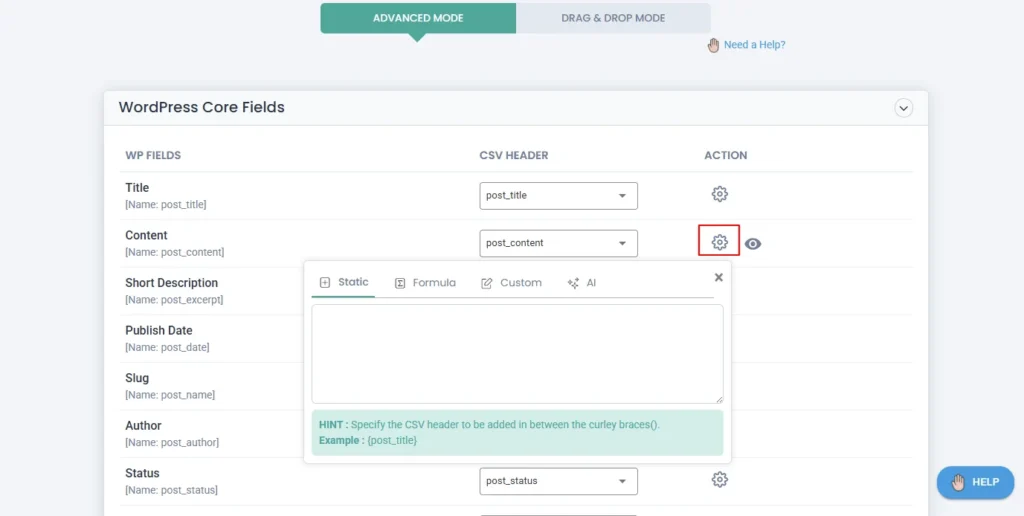The height and width of the screenshot is (516, 1024).
Task: Click the gear icon for Title field
Action: pos(719,194)
